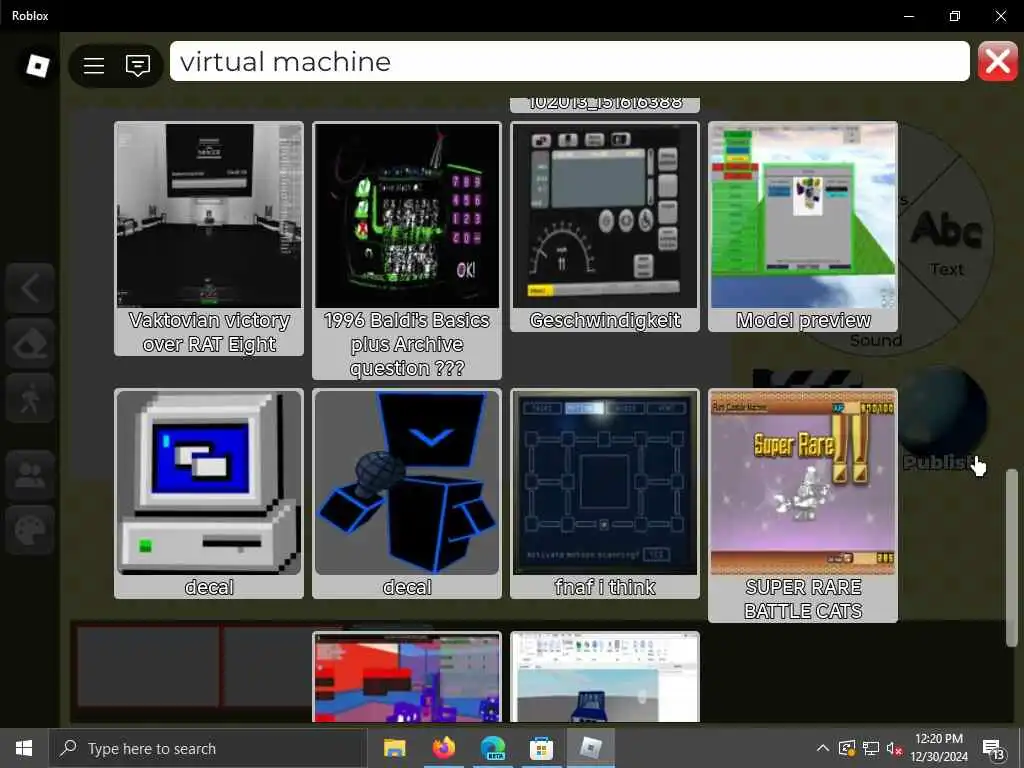Click the running character sidebar icon

pos(29,398)
